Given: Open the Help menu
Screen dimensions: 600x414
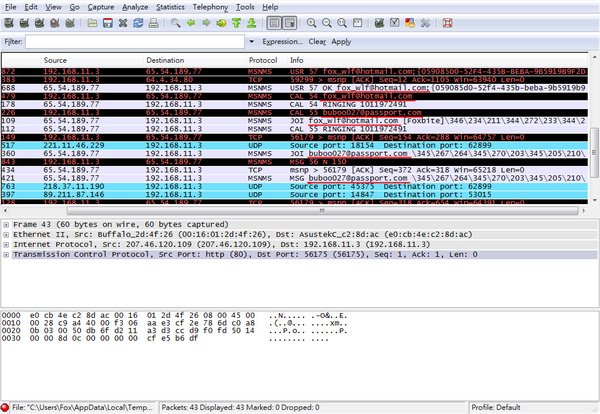Looking at the screenshot, I should pyautogui.click(x=270, y=7).
